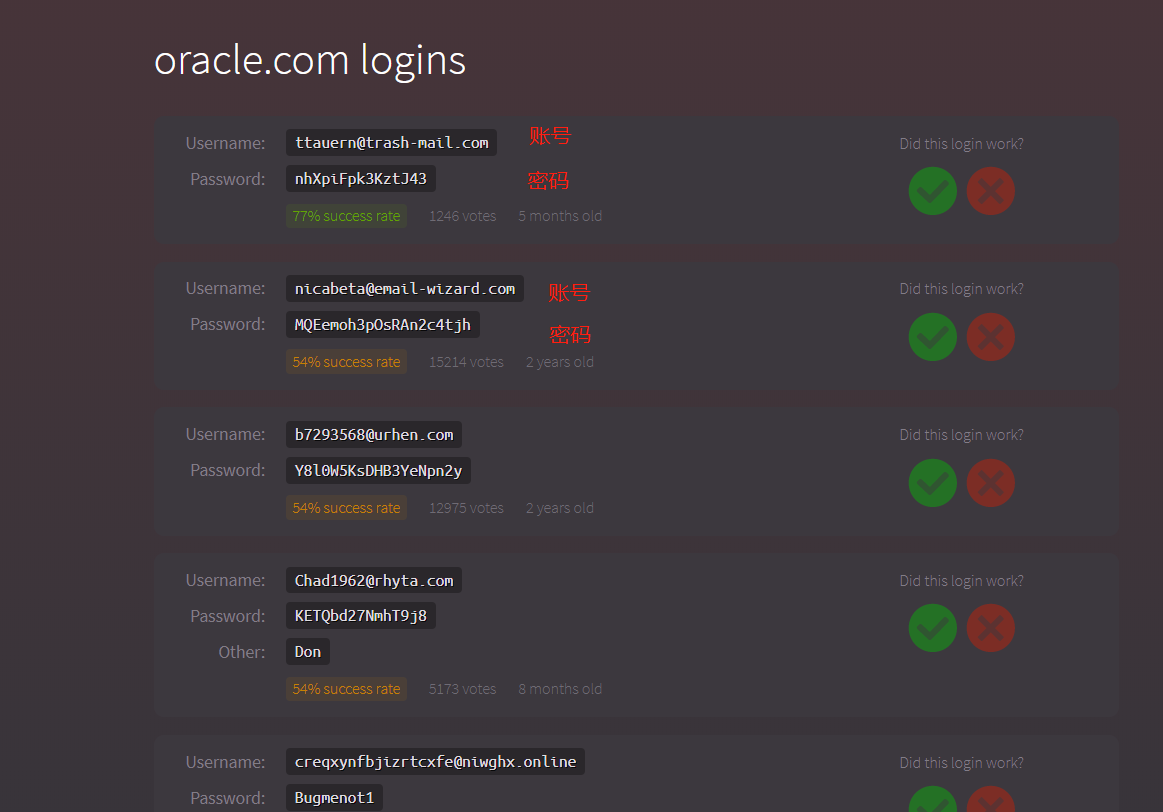Screen dimensions: 1163x812
Task: Click the 12975 votes text
Action: tap(467, 508)
